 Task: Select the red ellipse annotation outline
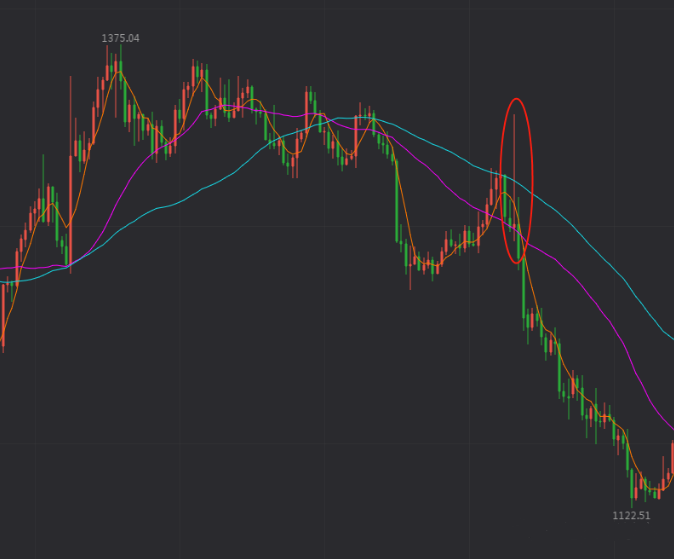530,180
